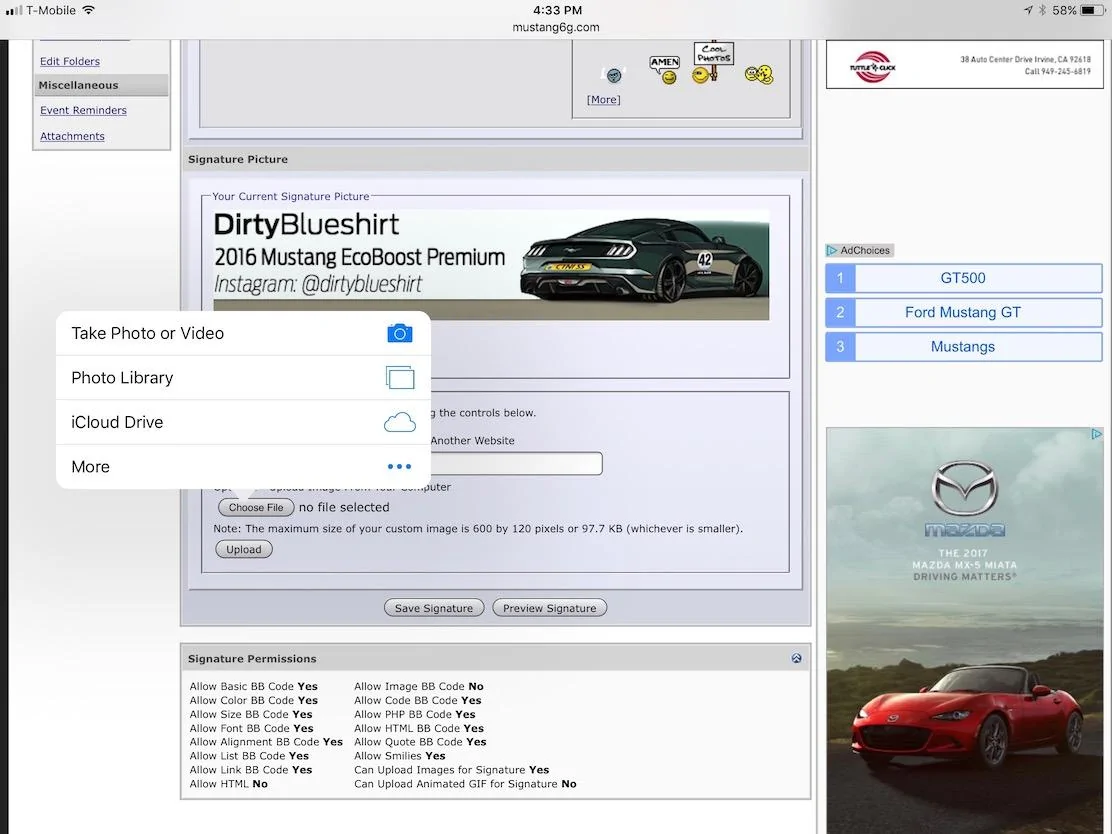This screenshot has height=834, width=1112.
Task: Click the Mustangs ad link
Action: (963, 348)
